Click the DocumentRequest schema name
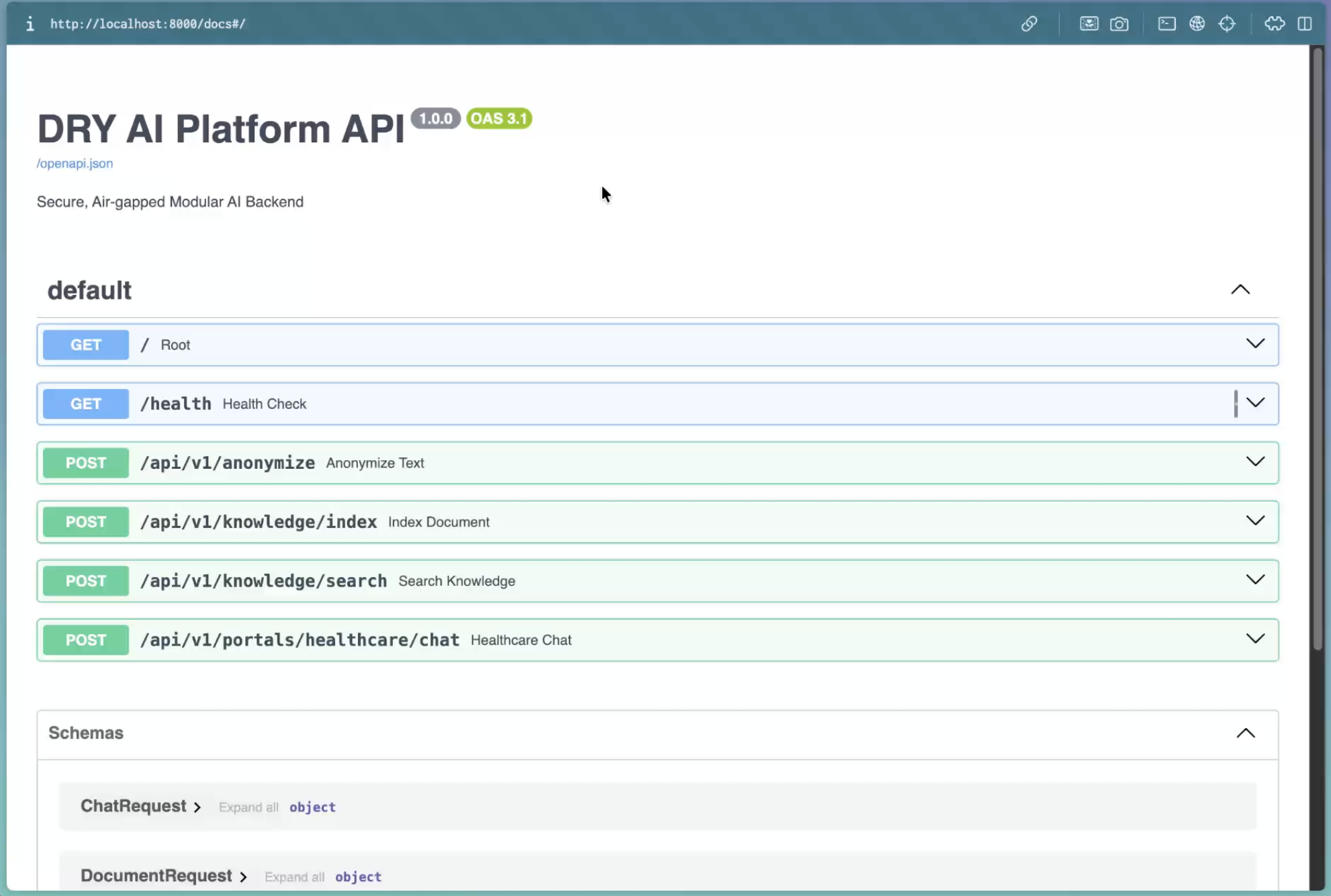1331x896 pixels. (x=156, y=876)
